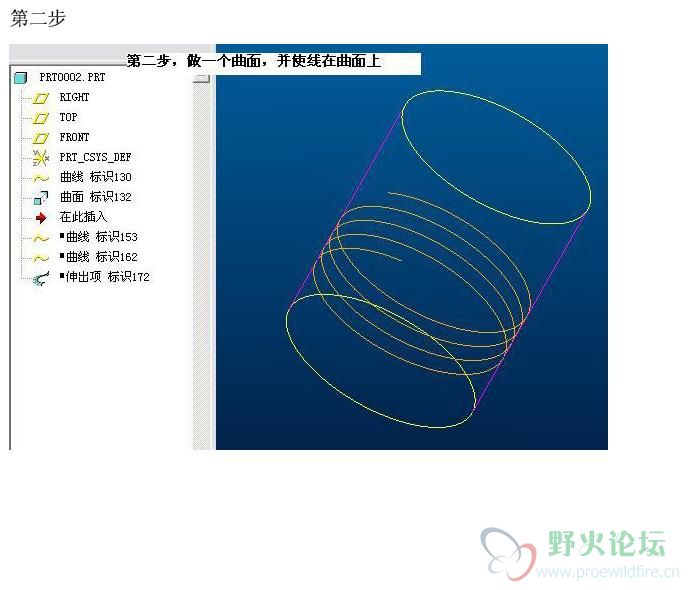Select 曲线 标识130 in model tree
Image resolution: width=689 pixels, height=590 pixels.
(96, 177)
